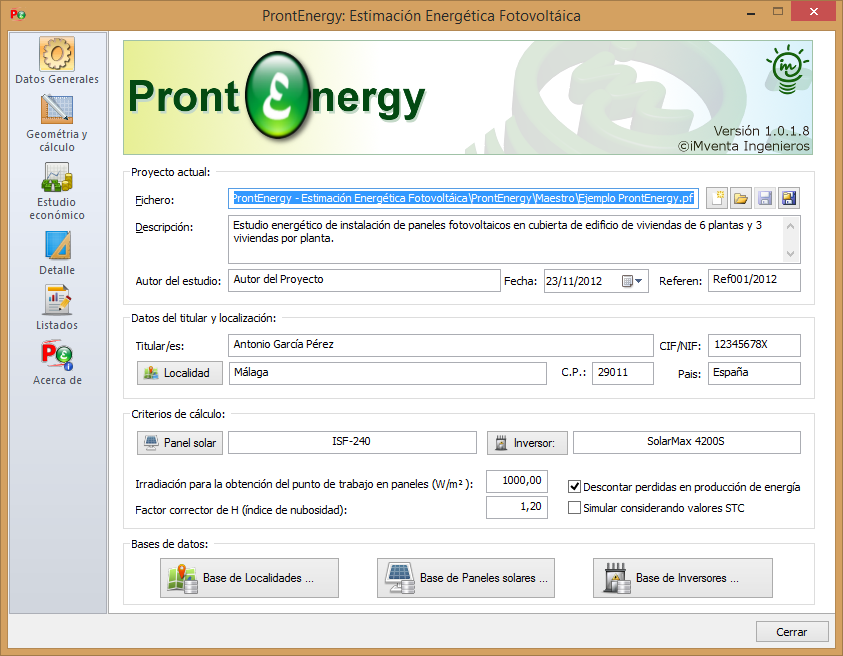This screenshot has width=843, height=656.
Task: Choose a Localidad with the button
Action: click(x=180, y=373)
